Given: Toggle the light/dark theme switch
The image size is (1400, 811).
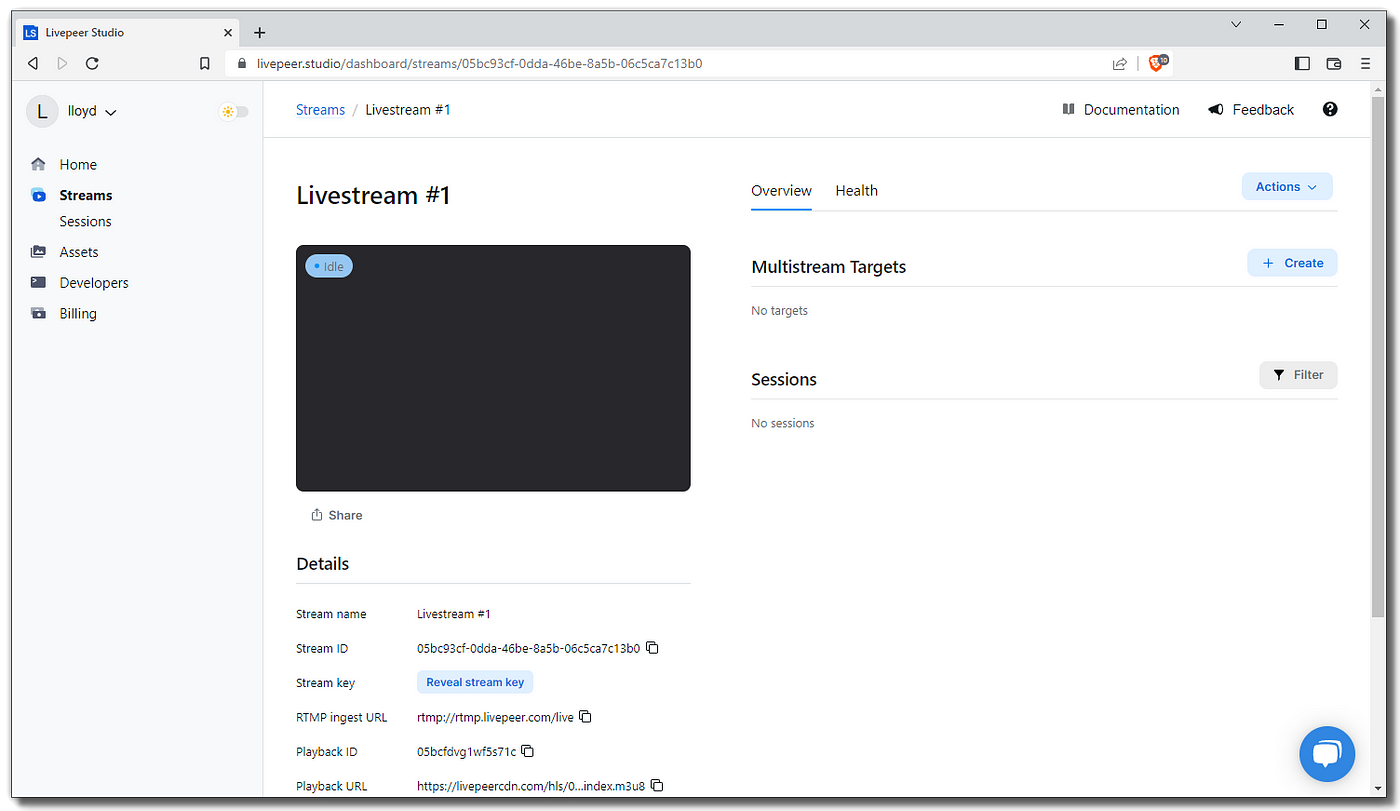Looking at the screenshot, I should (235, 111).
